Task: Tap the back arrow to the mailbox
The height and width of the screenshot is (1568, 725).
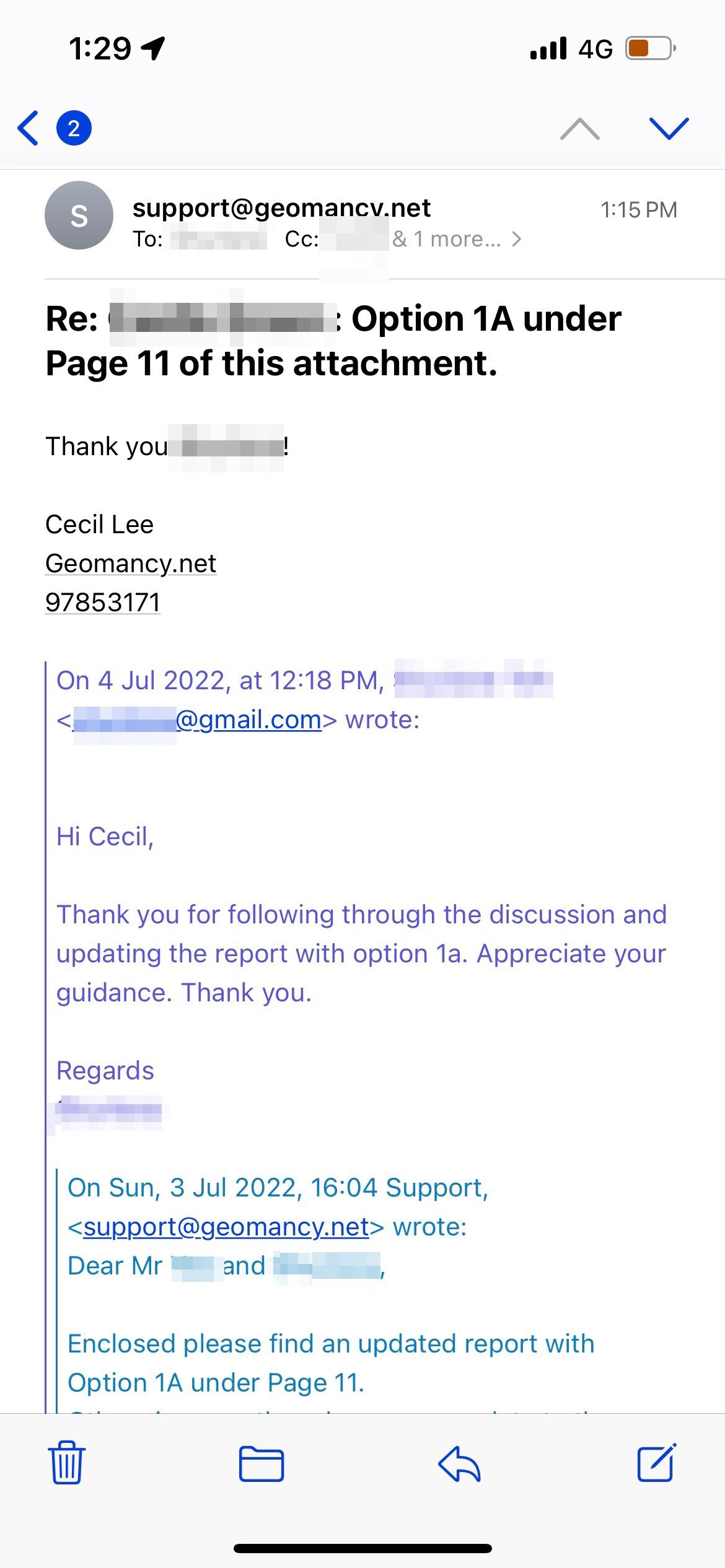Action: pyautogui.click(x=29, y=128)
